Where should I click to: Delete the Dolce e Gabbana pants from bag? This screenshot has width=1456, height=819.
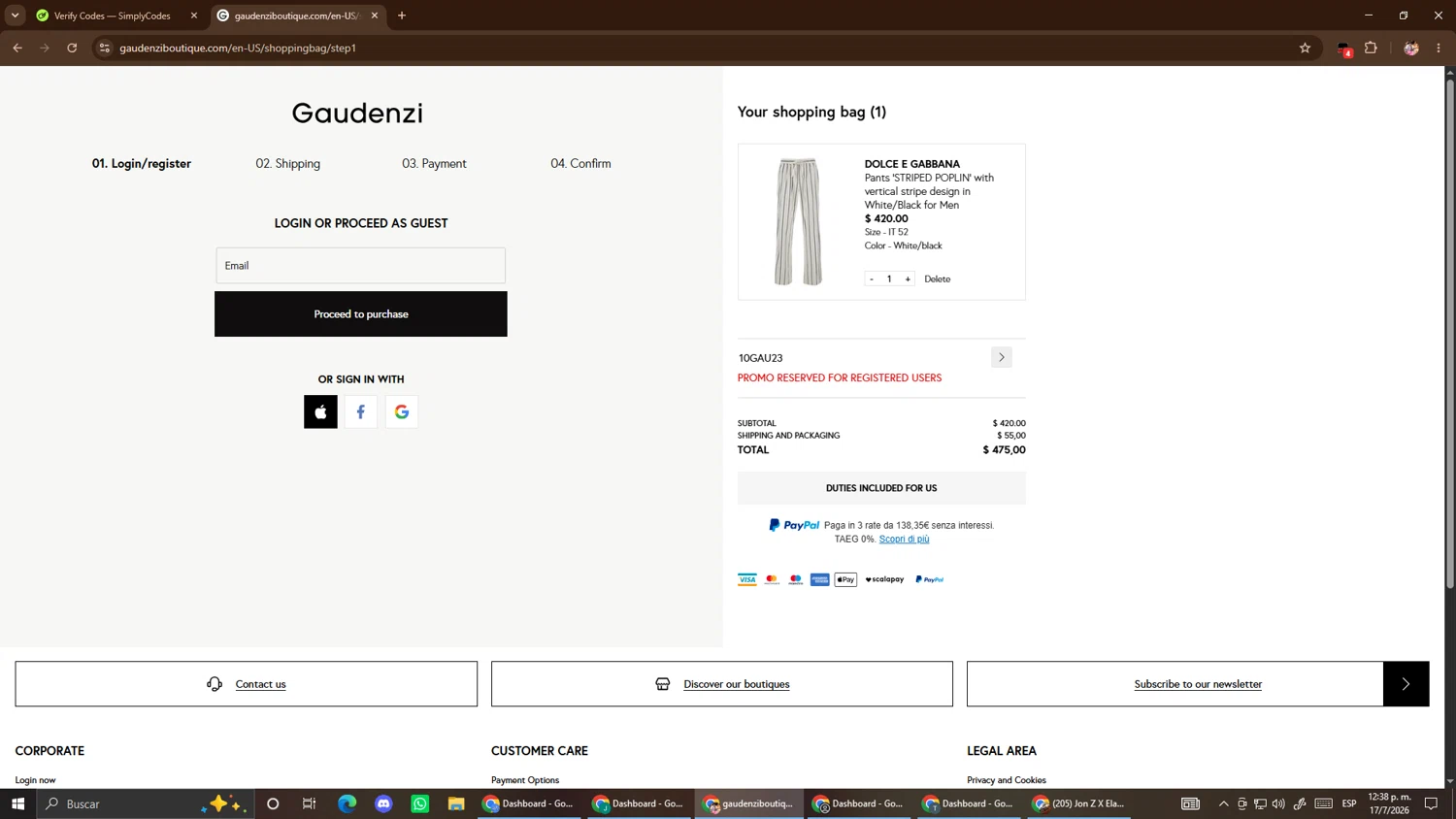tap(937, 278)
